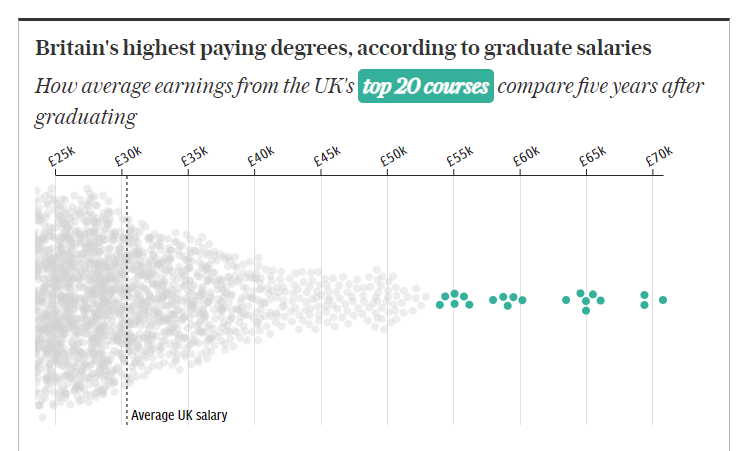Select the leftmost green course dot

[440, 304]
